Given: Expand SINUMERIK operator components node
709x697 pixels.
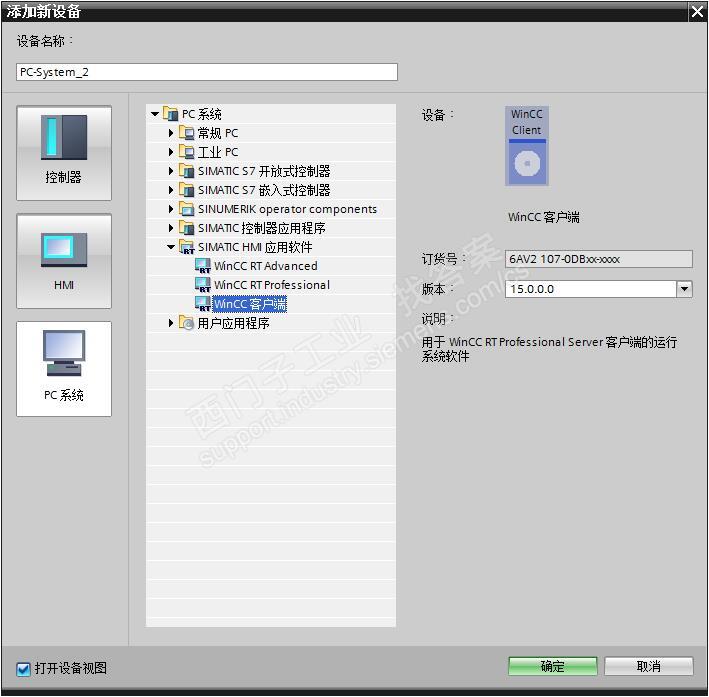Looking at the screenshot, I should pyautogui.click(x=171, y=209).
